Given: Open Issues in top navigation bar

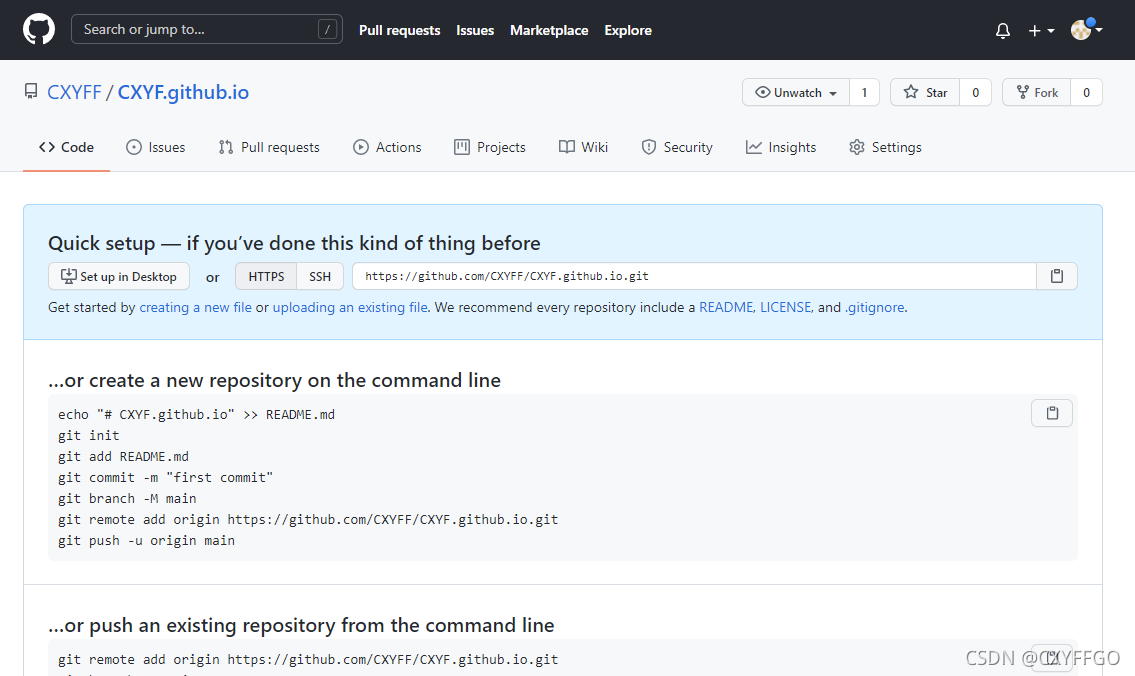Looking at the screenshot, I should pos(475,30).
